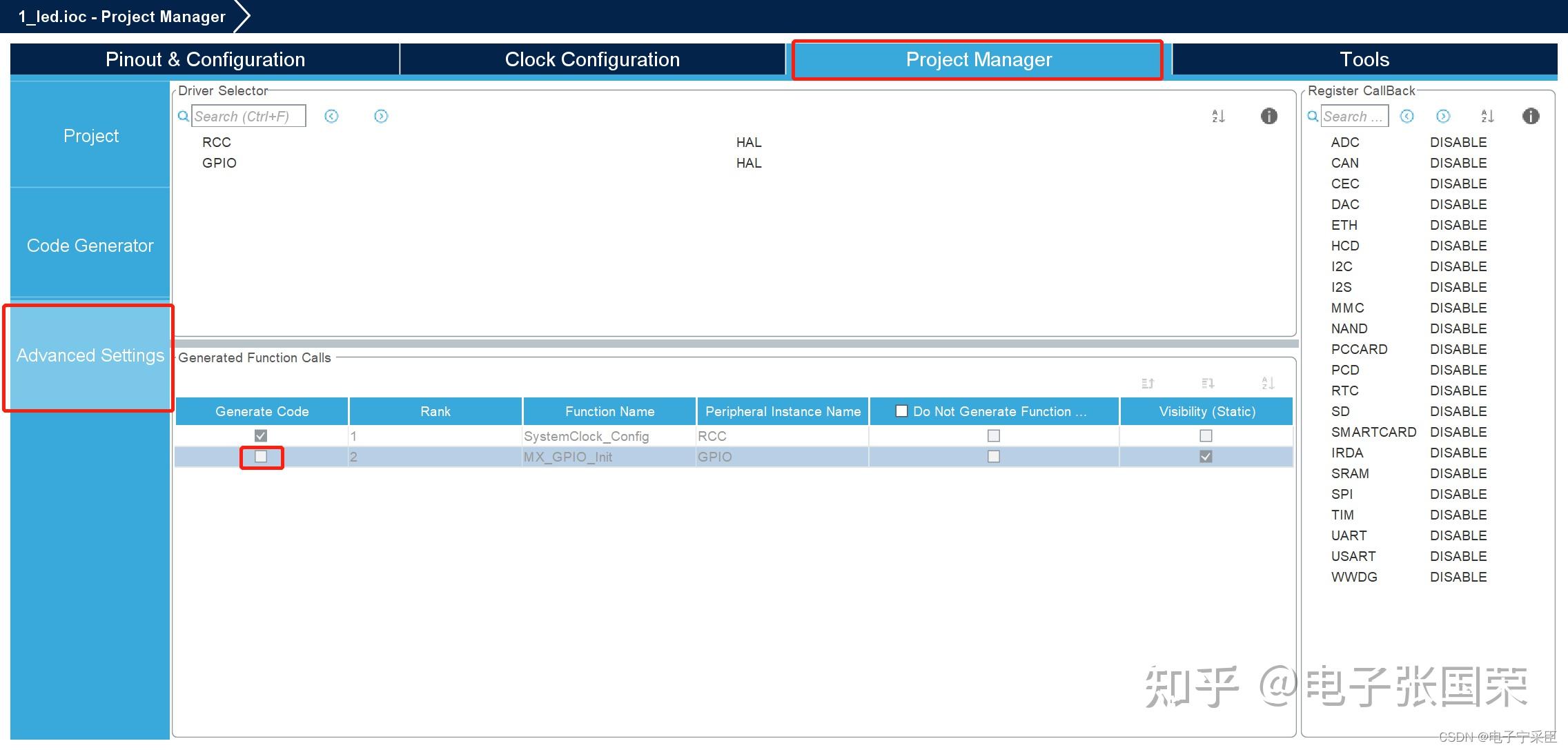Enable Generate Code for MX_GPIO_Init
The image size is (1568, 750).
(x=261, y=457)
